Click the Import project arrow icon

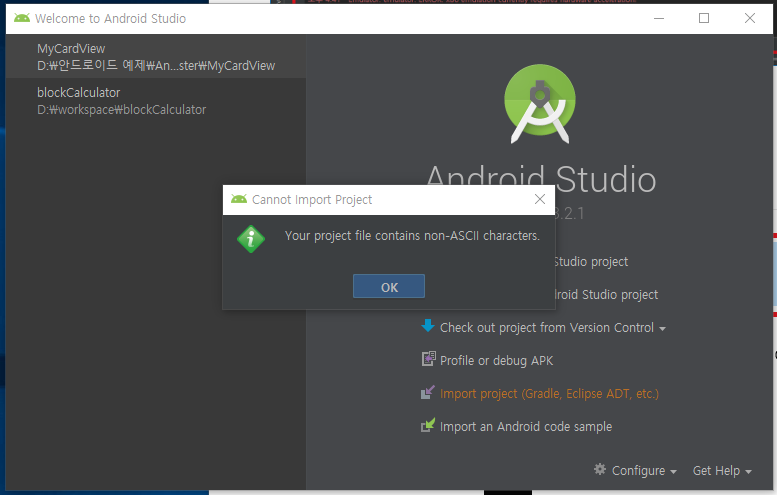[x=428, y=392]
